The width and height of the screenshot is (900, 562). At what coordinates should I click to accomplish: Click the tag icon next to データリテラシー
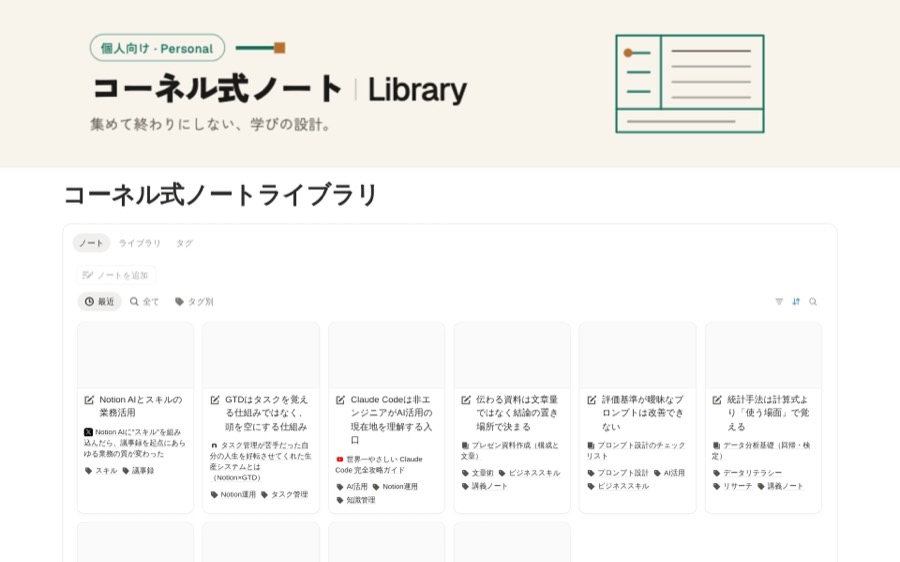[717, 473]
